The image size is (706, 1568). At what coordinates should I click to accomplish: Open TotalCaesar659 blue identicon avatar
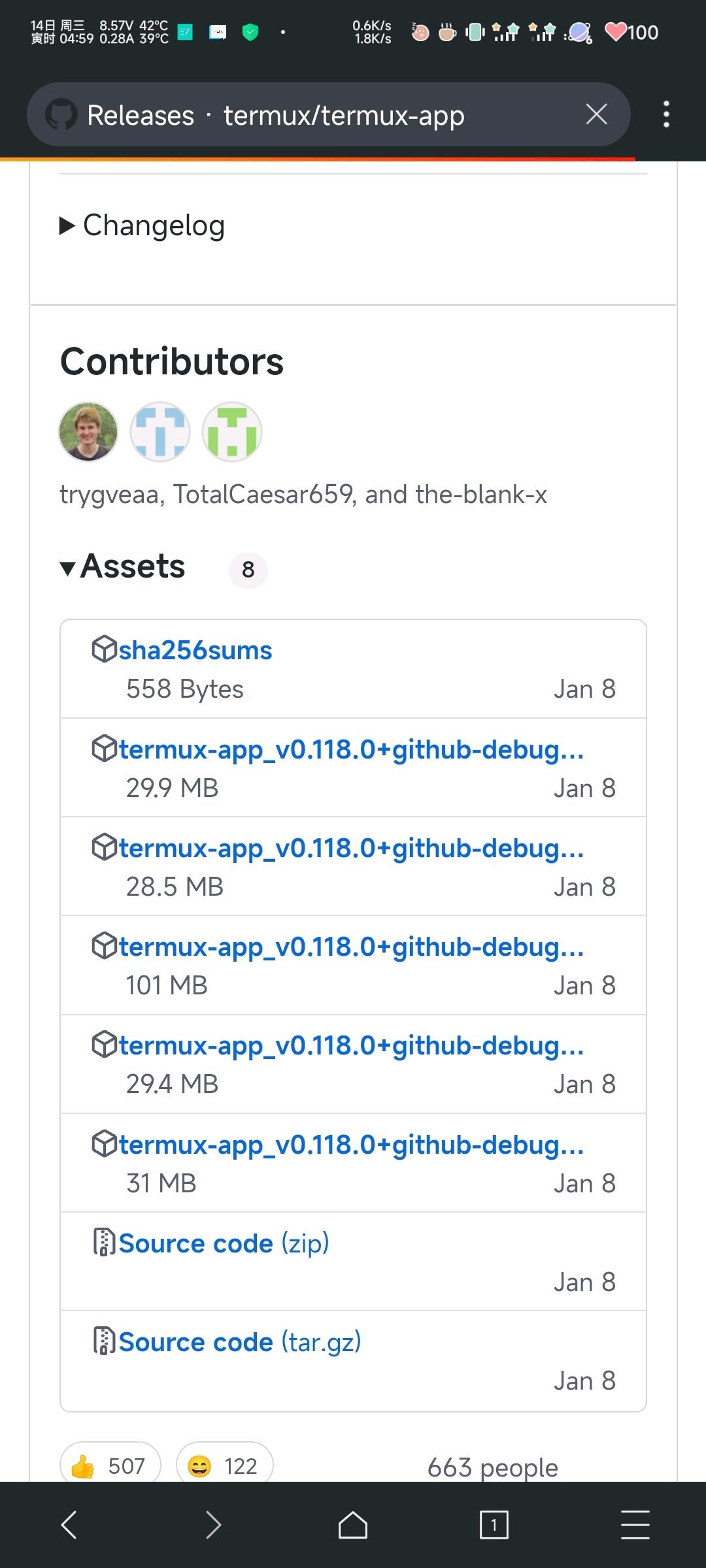click(x=160, y=432)
